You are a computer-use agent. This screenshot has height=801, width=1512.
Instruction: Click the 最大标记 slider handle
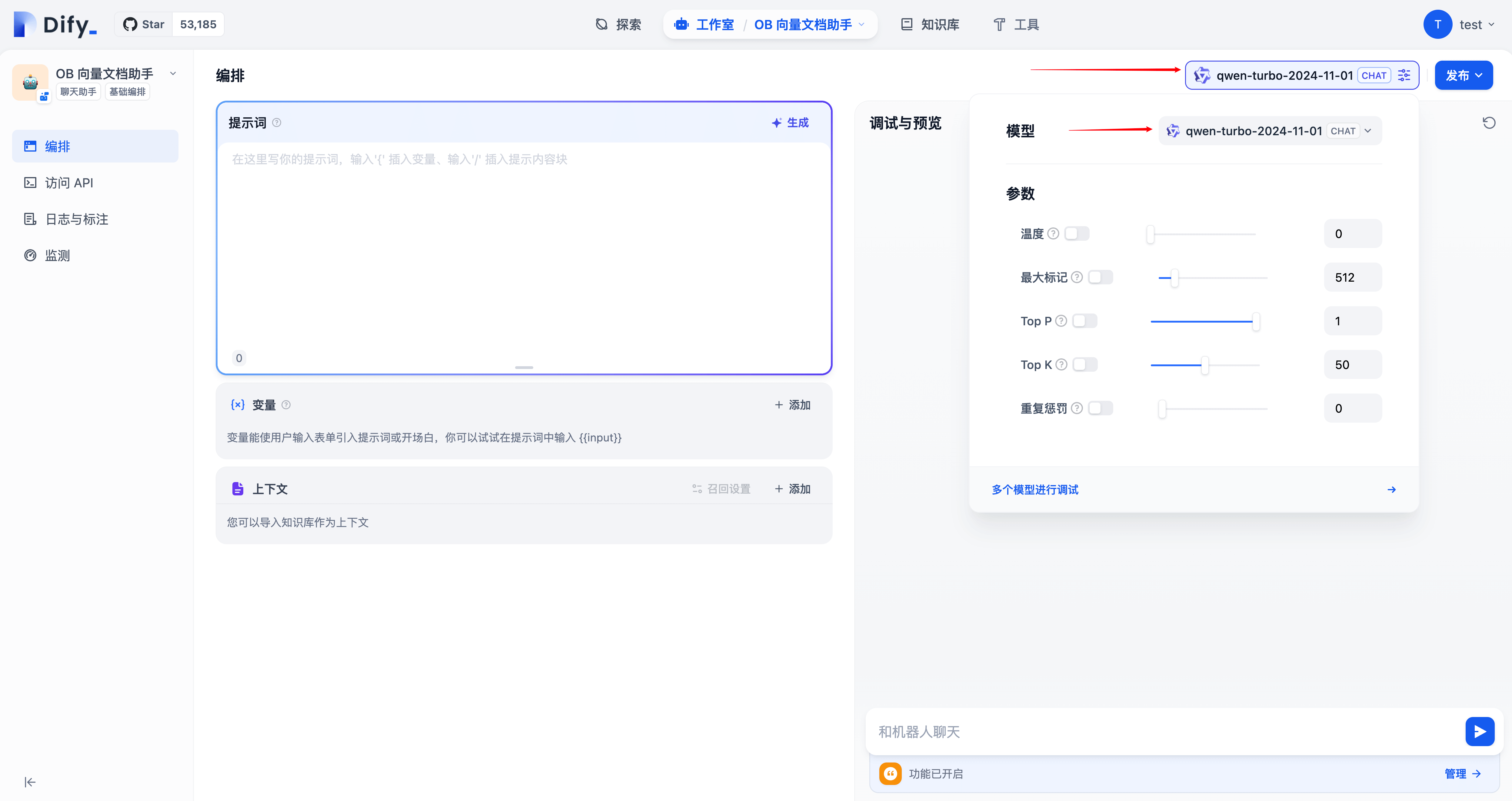[x=1174, y=278]
